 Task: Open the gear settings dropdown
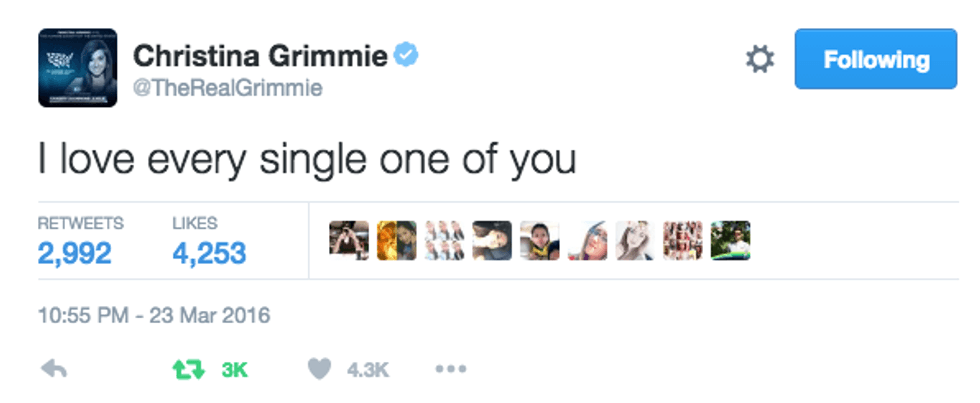(x=760, y=60)
